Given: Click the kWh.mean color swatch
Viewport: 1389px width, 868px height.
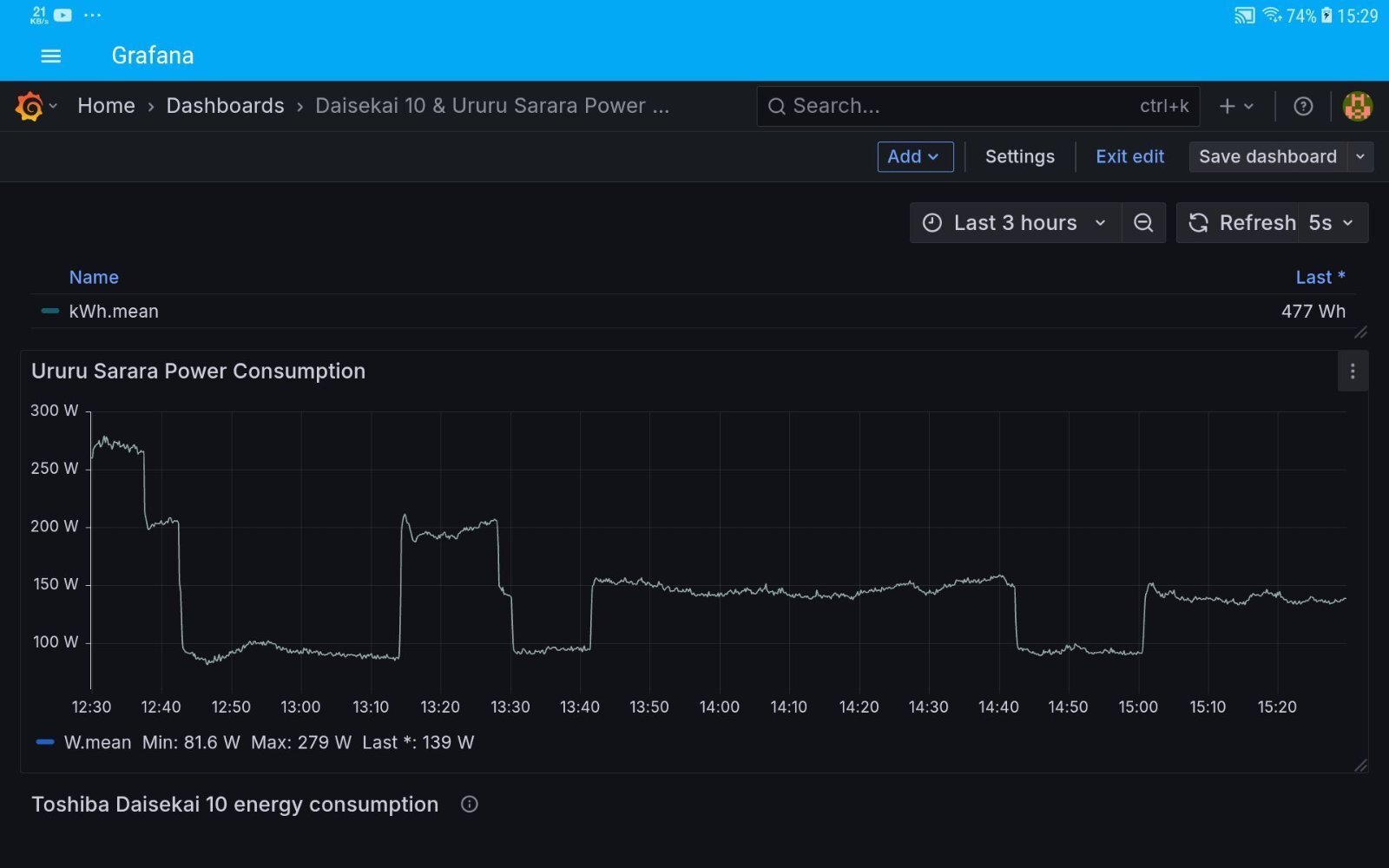Looking at the screenshot, I should pyautogui.click(x=50, y=311).
